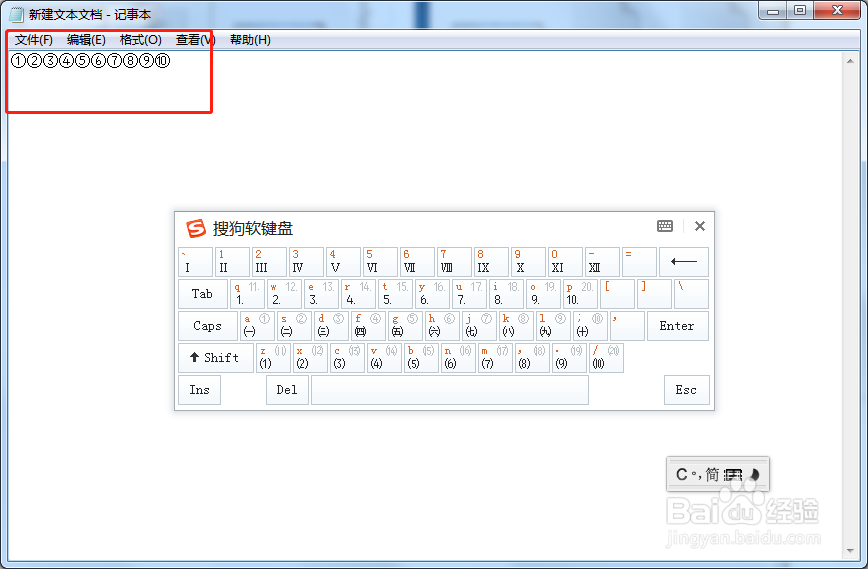The width and height of the screenshot is (868, 569).
Task: Tap the a key showing ㈠
Action: (x=257, y=326)
